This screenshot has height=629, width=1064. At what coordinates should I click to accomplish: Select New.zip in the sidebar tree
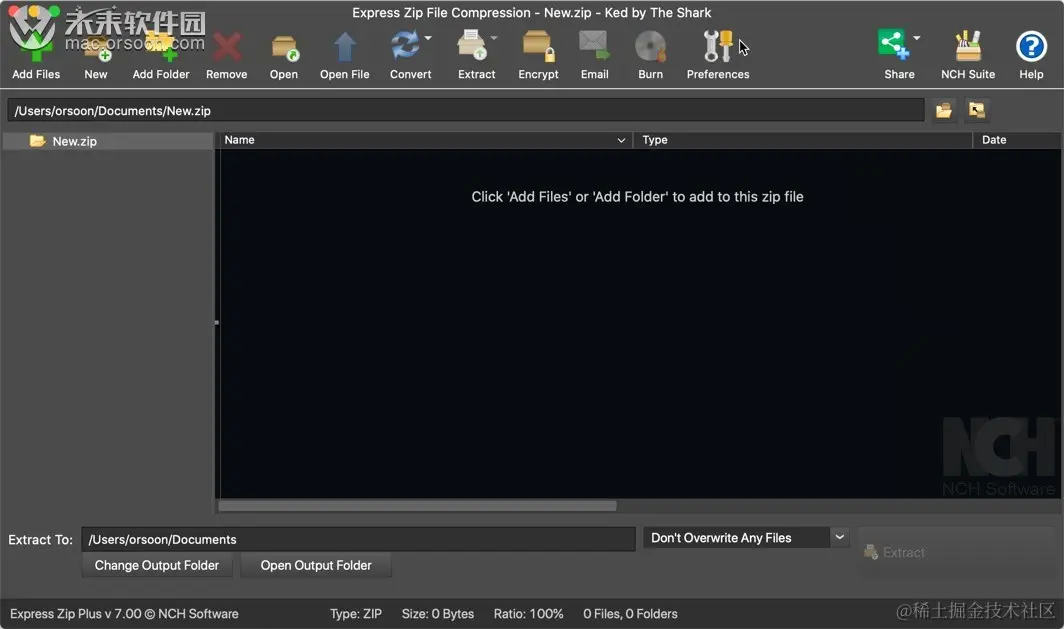(x=75, y=141)
